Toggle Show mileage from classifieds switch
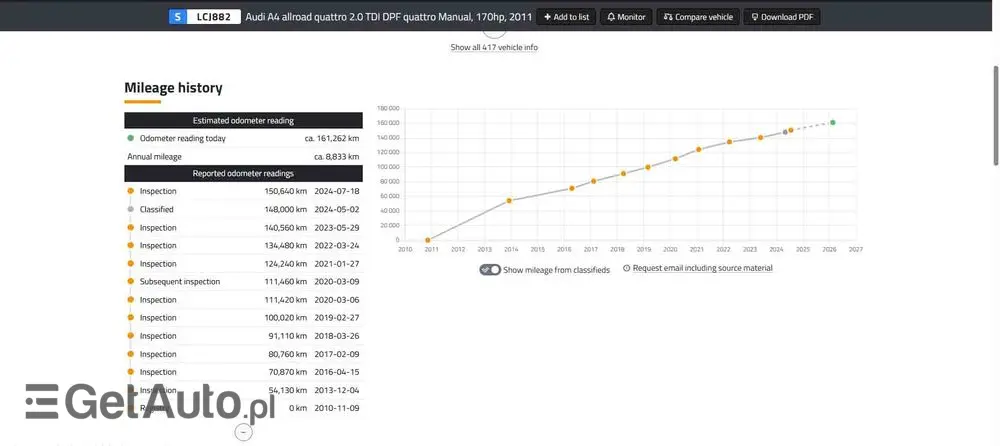1000x446 pixels. click(490, 269)
